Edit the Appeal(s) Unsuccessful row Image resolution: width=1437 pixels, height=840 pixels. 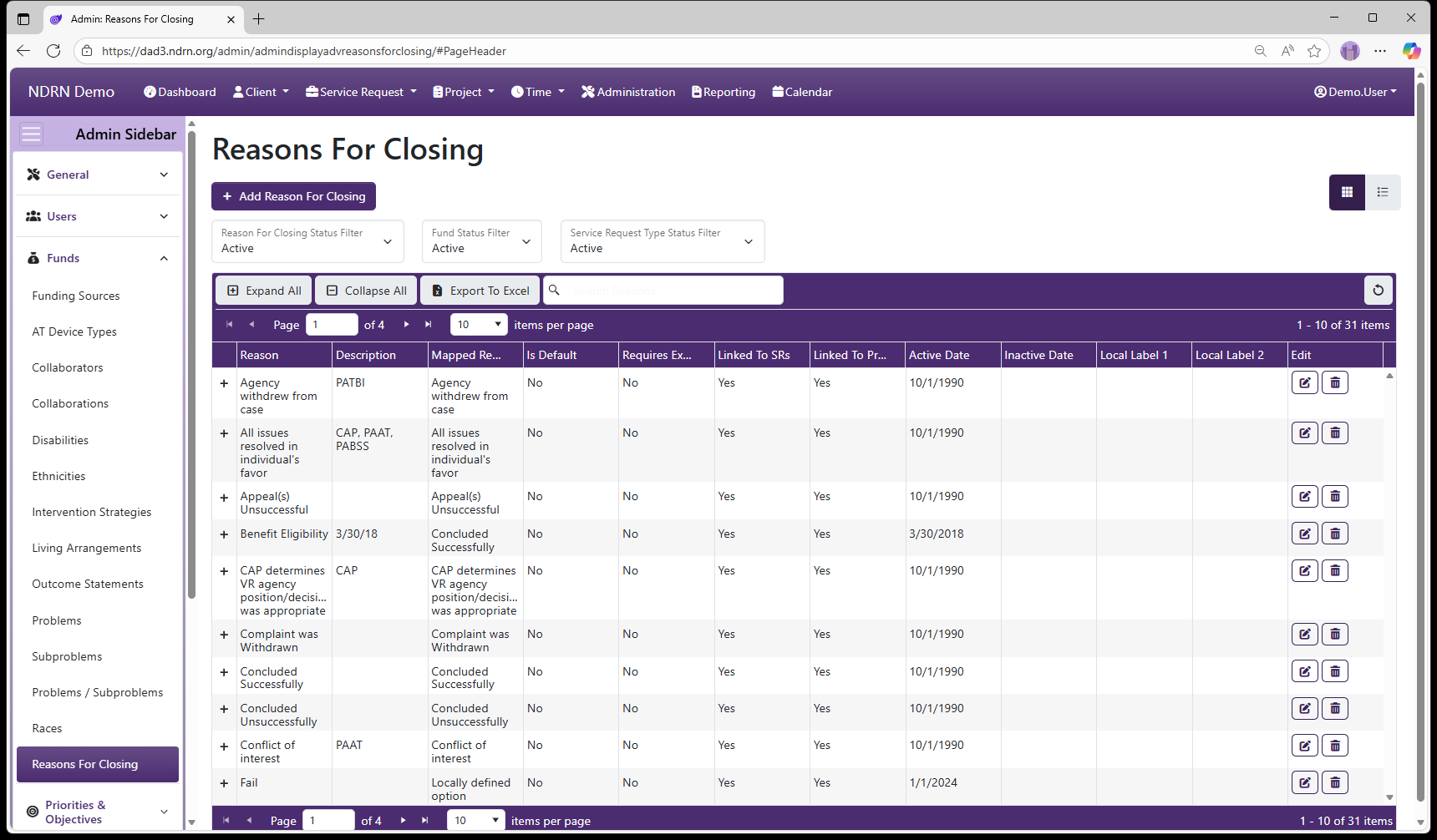(1304, 497)
